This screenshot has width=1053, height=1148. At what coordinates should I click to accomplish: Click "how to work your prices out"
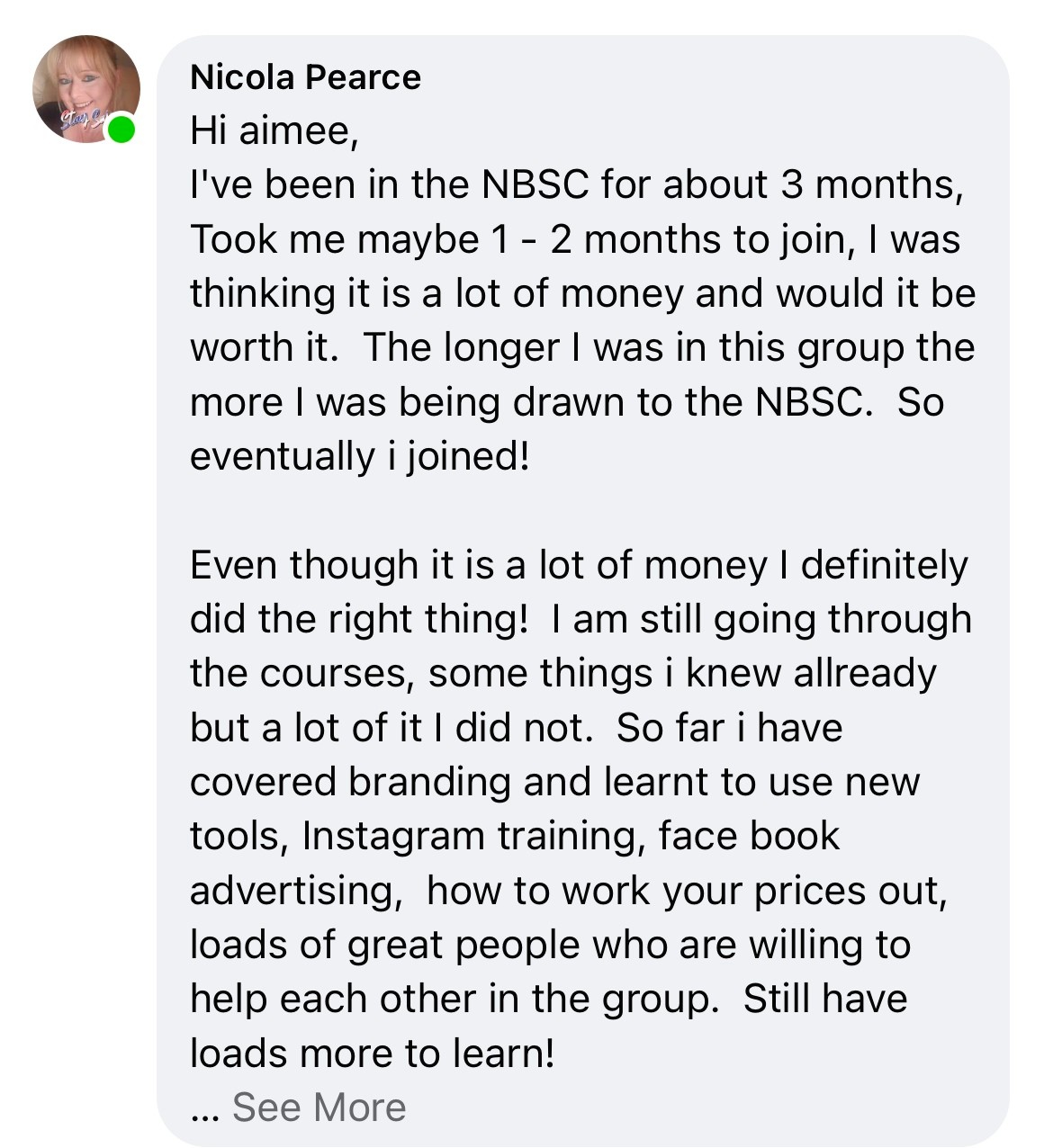(687, 891)
